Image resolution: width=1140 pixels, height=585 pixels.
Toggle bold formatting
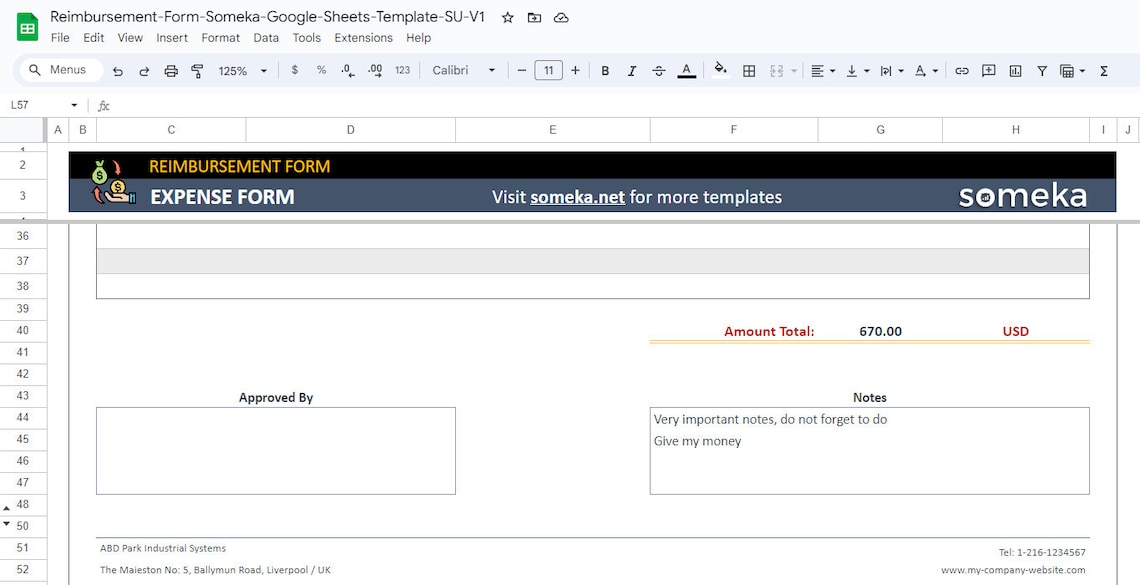tap(605, 71)
